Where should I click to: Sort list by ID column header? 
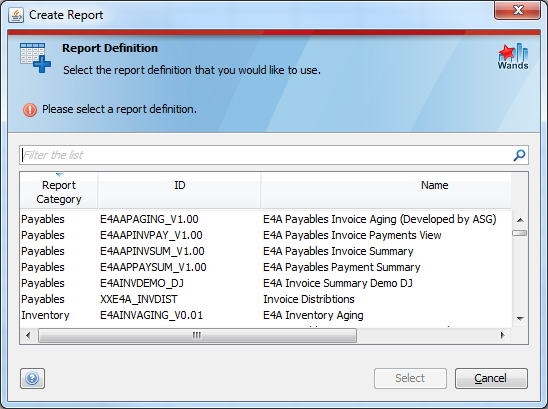pyautogui.click(x=180, y=192)
